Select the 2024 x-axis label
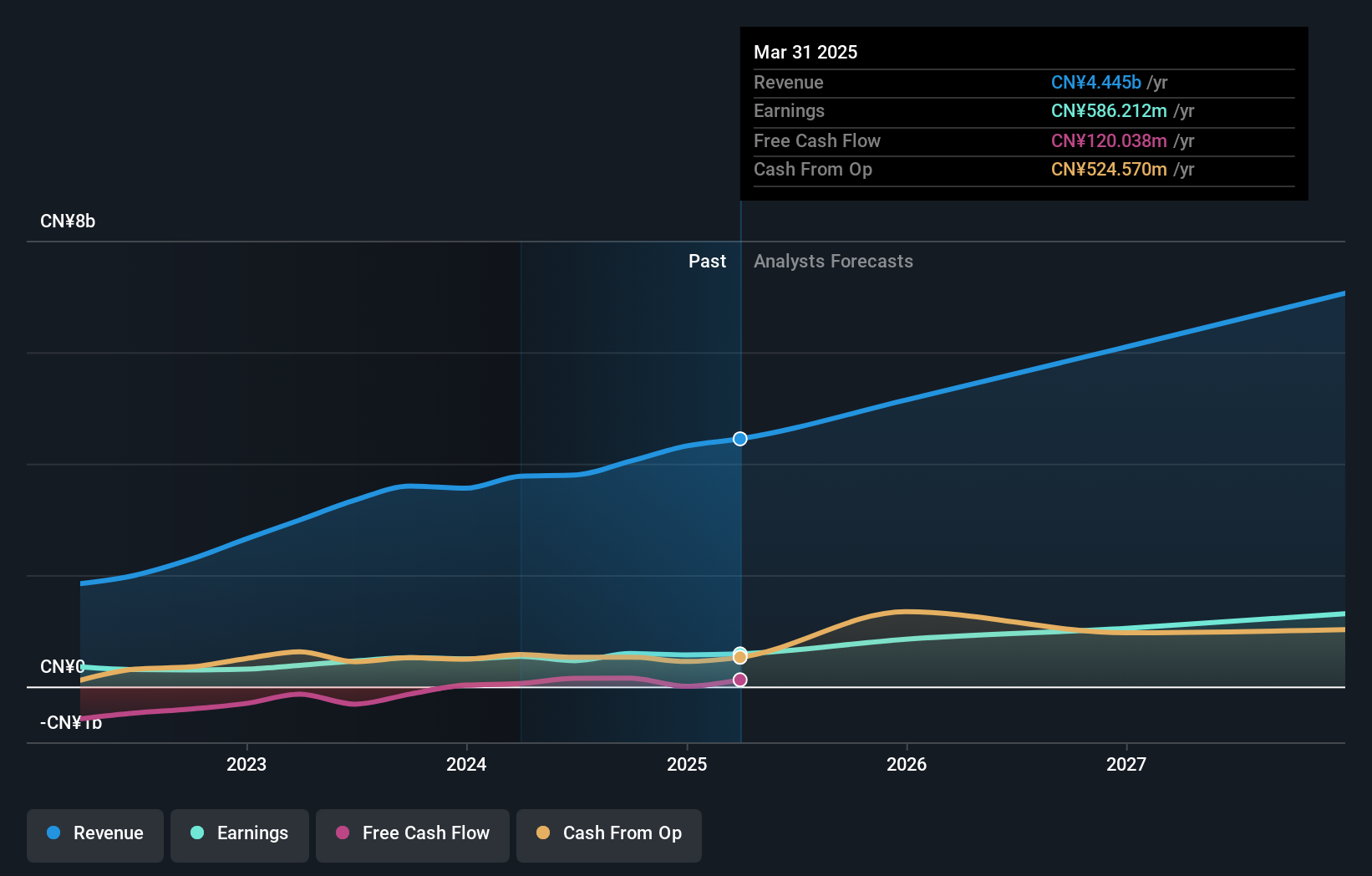 pos(466,764)
